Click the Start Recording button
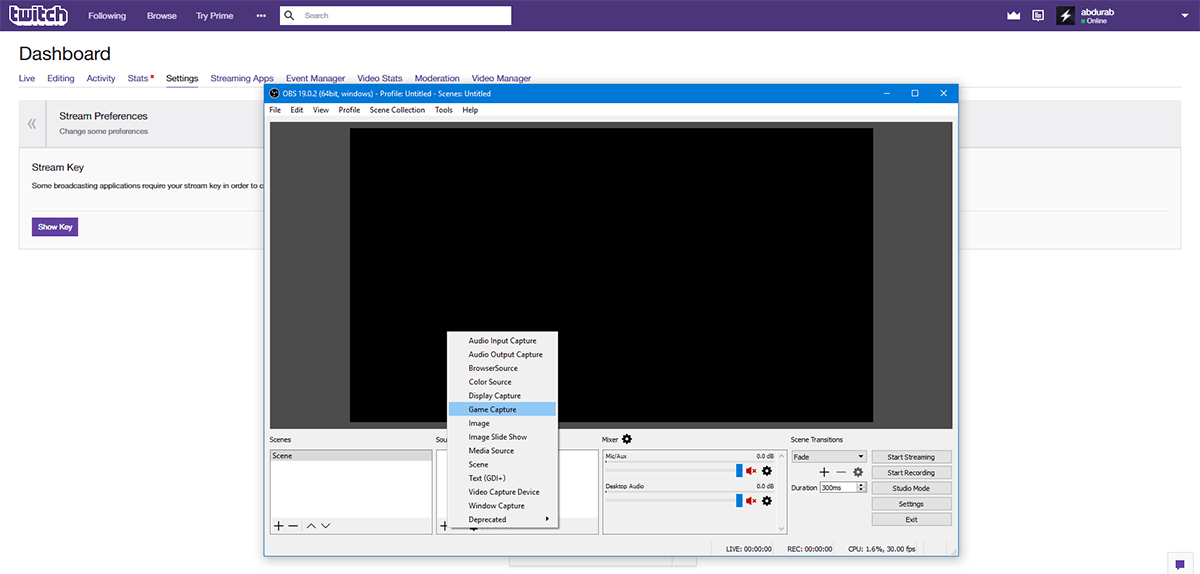 [x=911, y=473]
